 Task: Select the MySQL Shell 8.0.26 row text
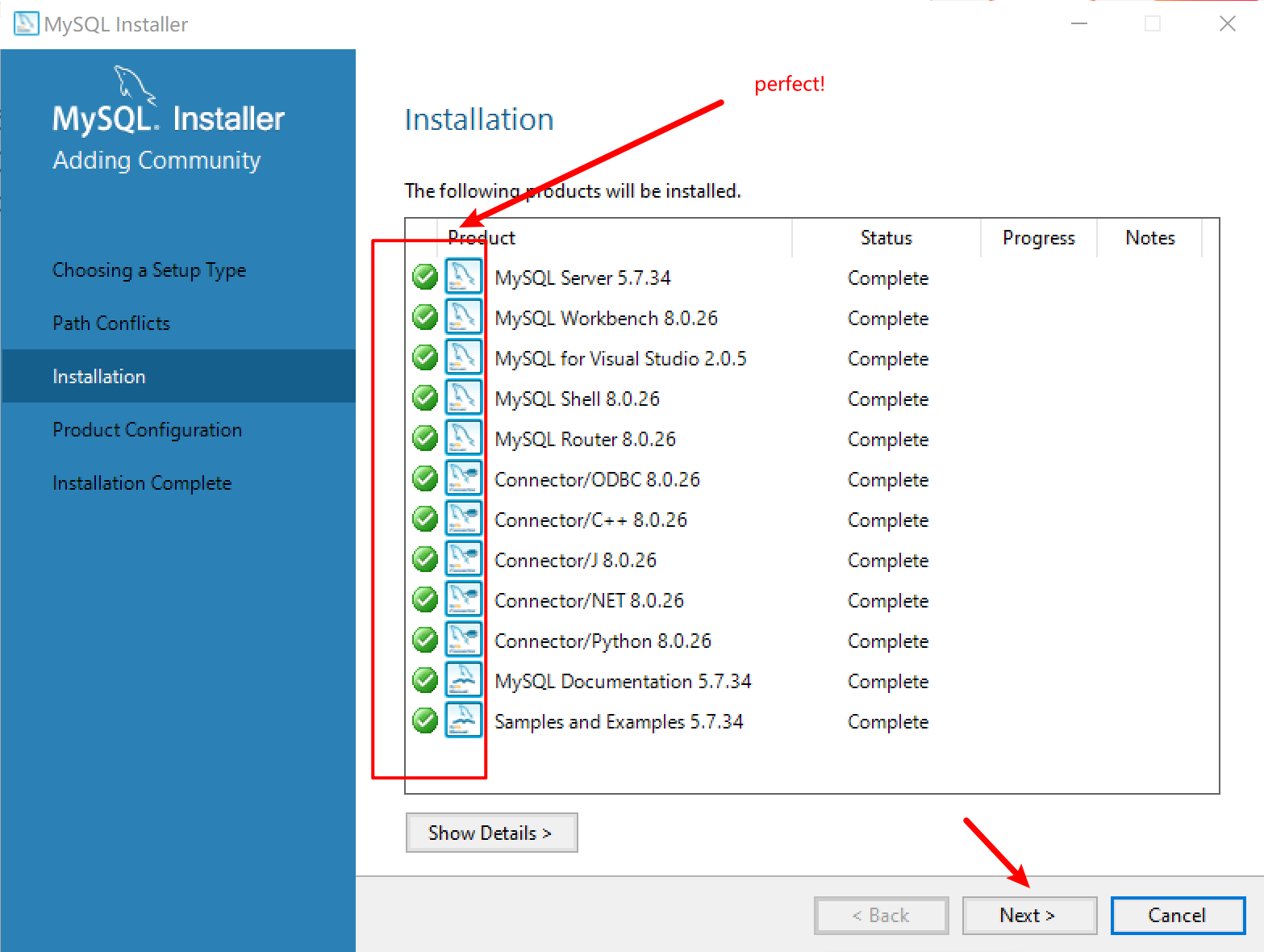point(577,399)
